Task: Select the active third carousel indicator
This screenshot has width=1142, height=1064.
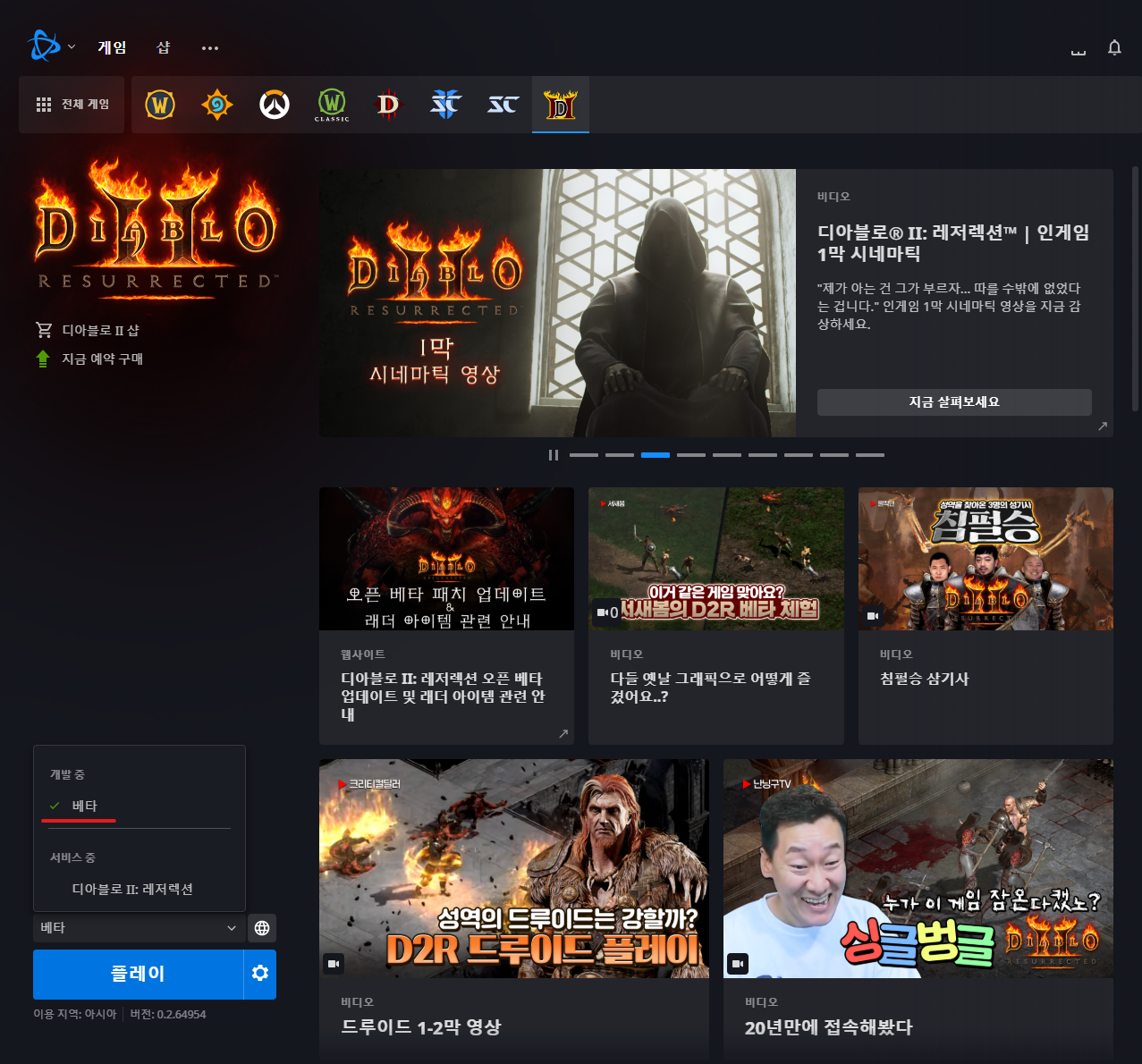Action: [x=656, y=455]
